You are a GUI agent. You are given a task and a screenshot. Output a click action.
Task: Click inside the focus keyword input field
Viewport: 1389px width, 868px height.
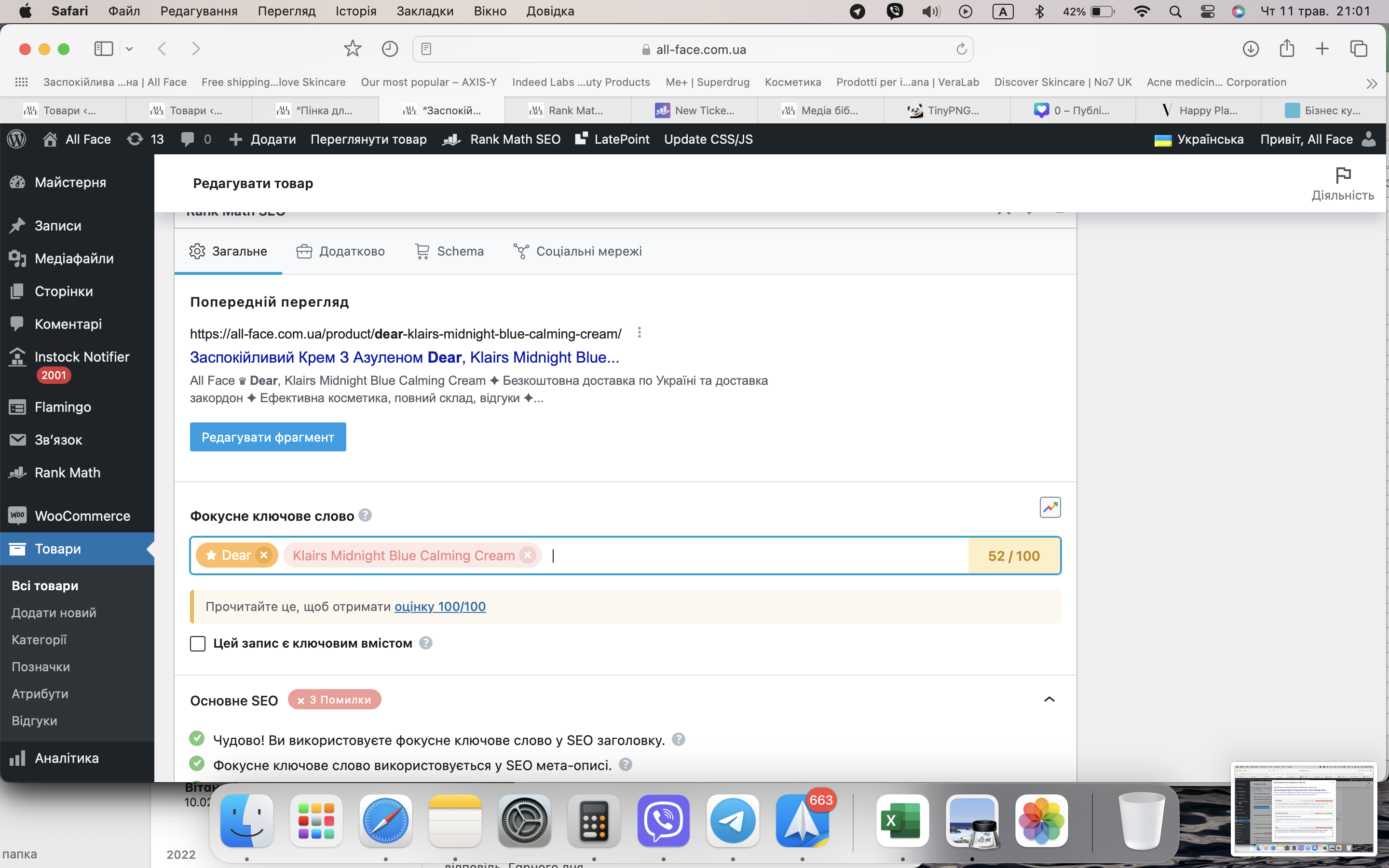click(x=746, y=556)
